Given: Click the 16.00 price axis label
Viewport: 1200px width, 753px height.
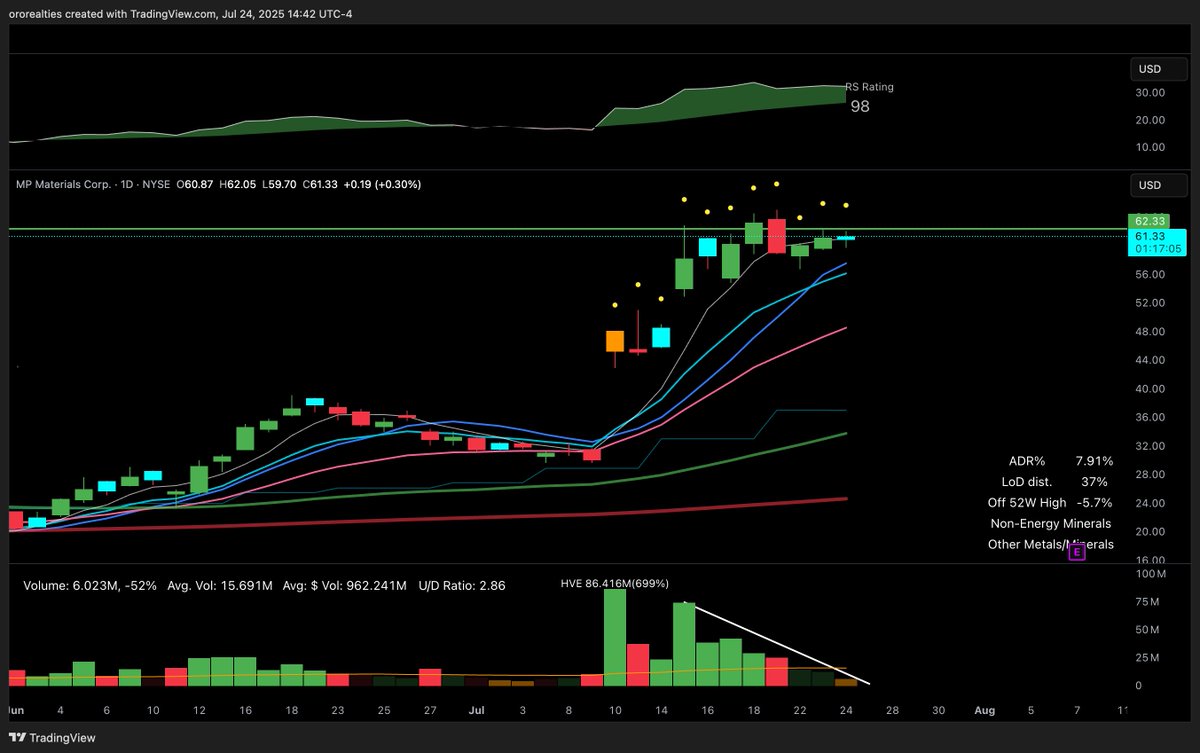Looking at the screenshot, I should (1150, 561).
